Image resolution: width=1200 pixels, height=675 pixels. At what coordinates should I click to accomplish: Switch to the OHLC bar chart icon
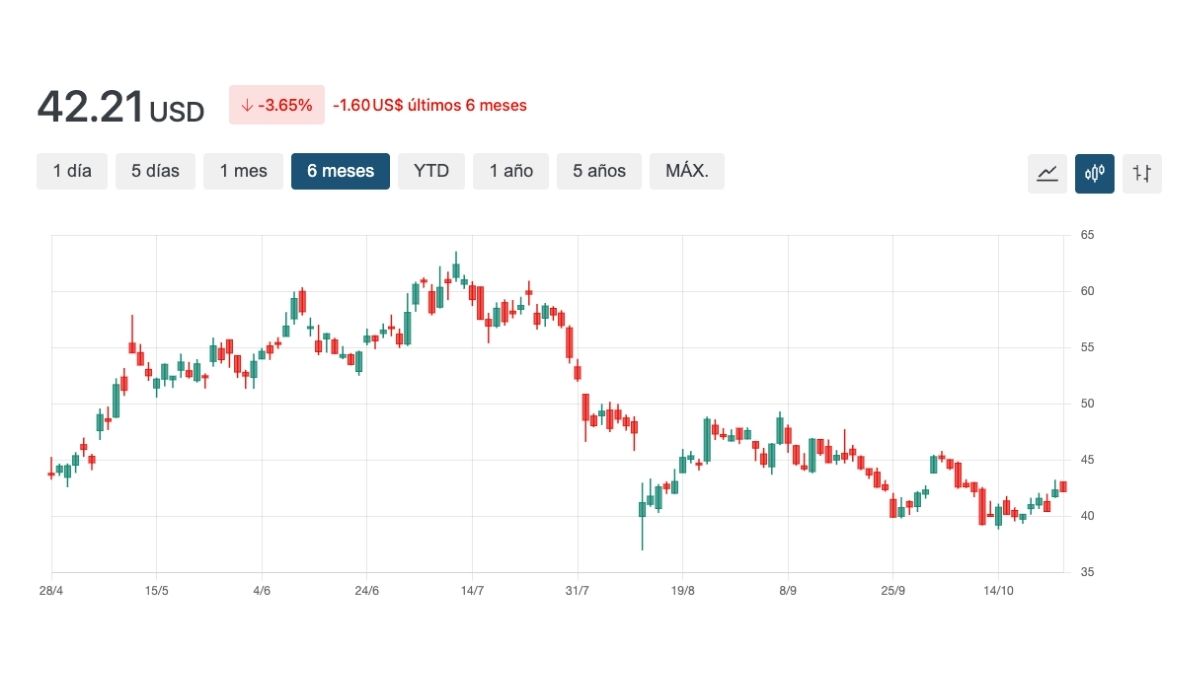(x=1142, y=173)
